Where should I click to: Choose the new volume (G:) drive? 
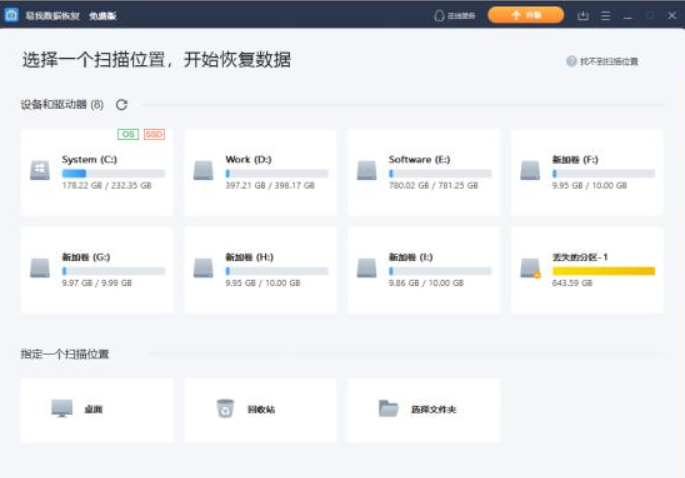[x=97, y=270]
